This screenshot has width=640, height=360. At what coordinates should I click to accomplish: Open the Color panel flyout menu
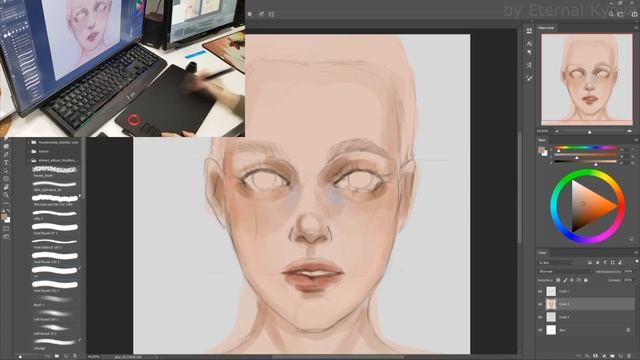click(636, 140)
